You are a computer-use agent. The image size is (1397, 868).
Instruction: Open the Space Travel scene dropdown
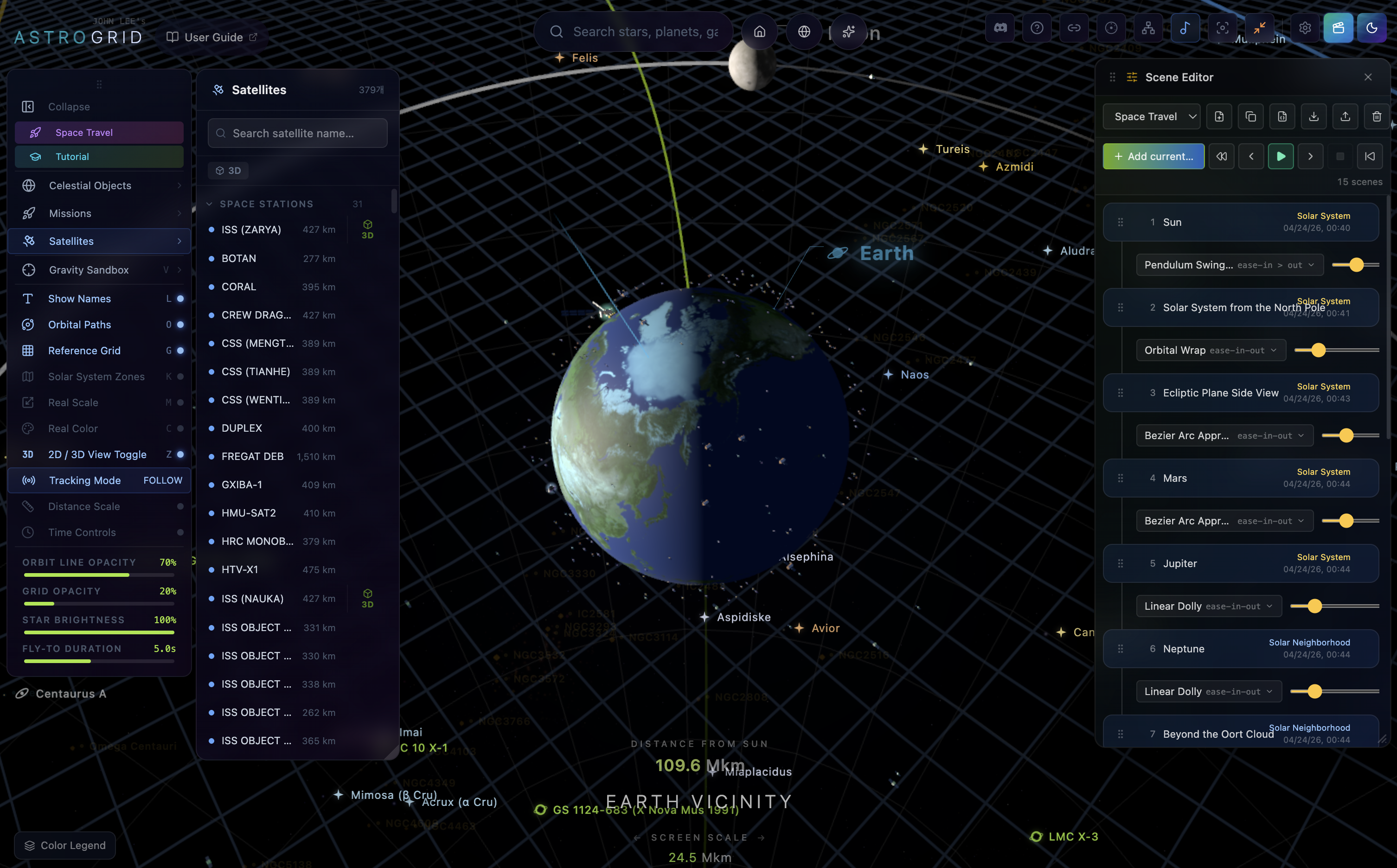tap(1151, 116)
